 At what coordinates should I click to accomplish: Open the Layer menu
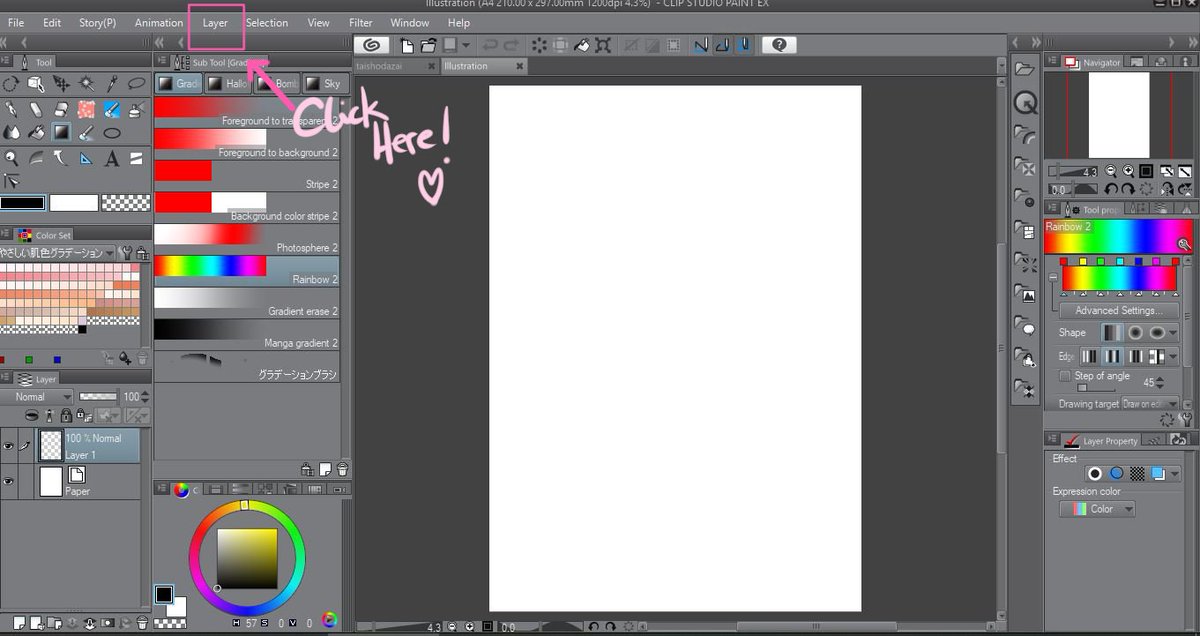[x=215, y=22]
